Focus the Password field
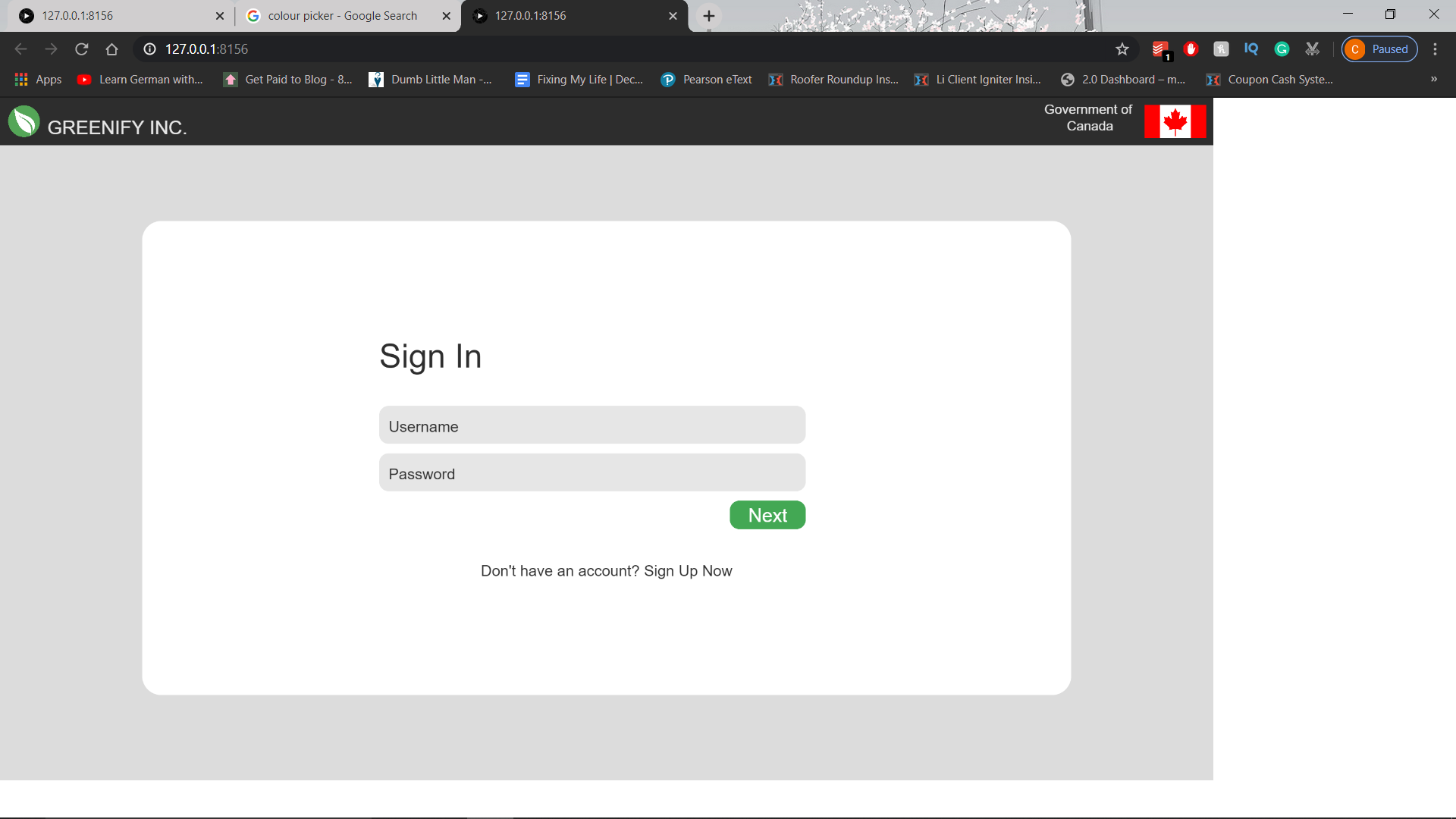The height and width of the screenshot is (819, 1456). tap(591, 473)
